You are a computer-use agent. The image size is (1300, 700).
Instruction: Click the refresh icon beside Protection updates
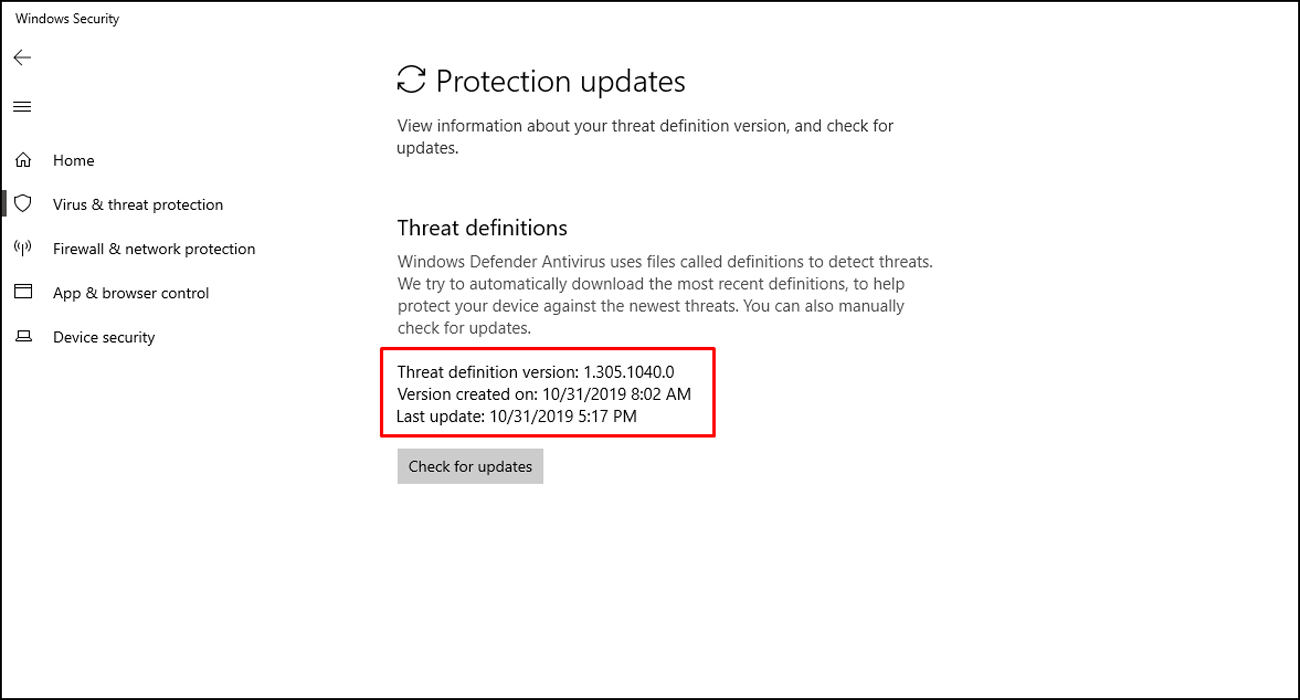point(411,80)
